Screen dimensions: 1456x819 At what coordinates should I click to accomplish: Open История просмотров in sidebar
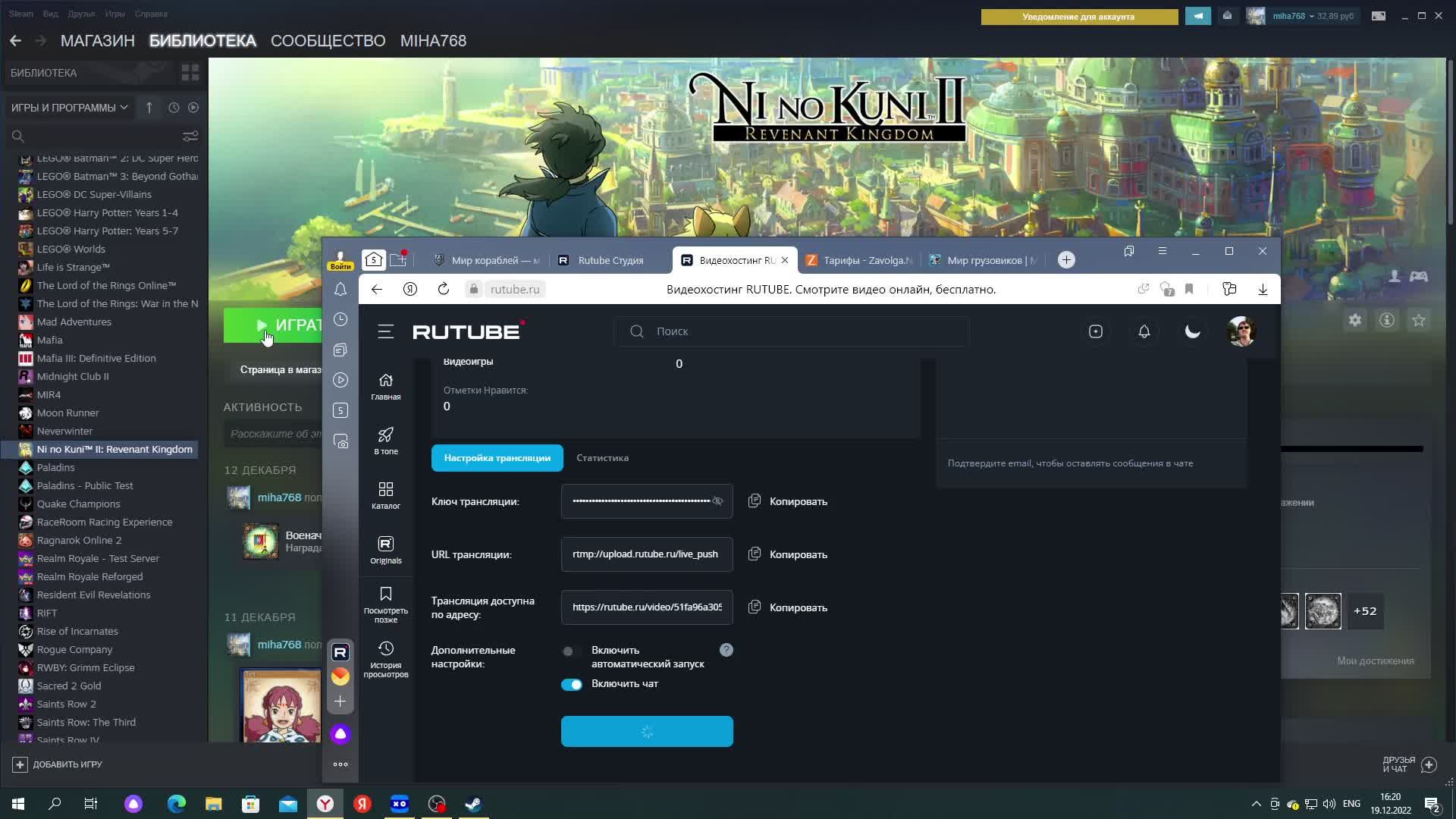click(385, 658)
